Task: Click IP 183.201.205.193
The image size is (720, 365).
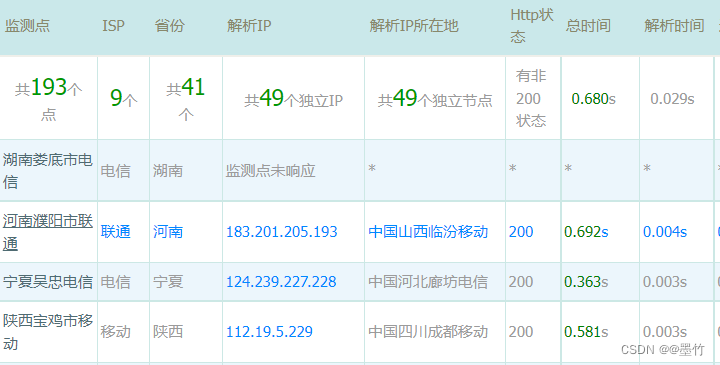Action: (x=281, y=232)
